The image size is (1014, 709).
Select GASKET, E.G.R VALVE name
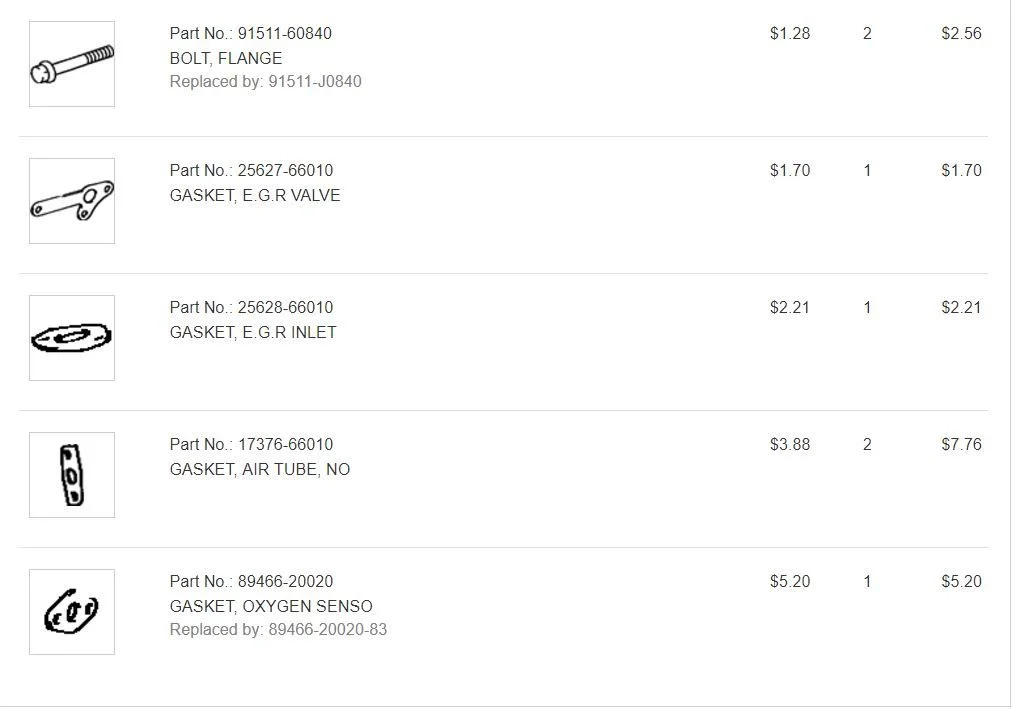255,195
